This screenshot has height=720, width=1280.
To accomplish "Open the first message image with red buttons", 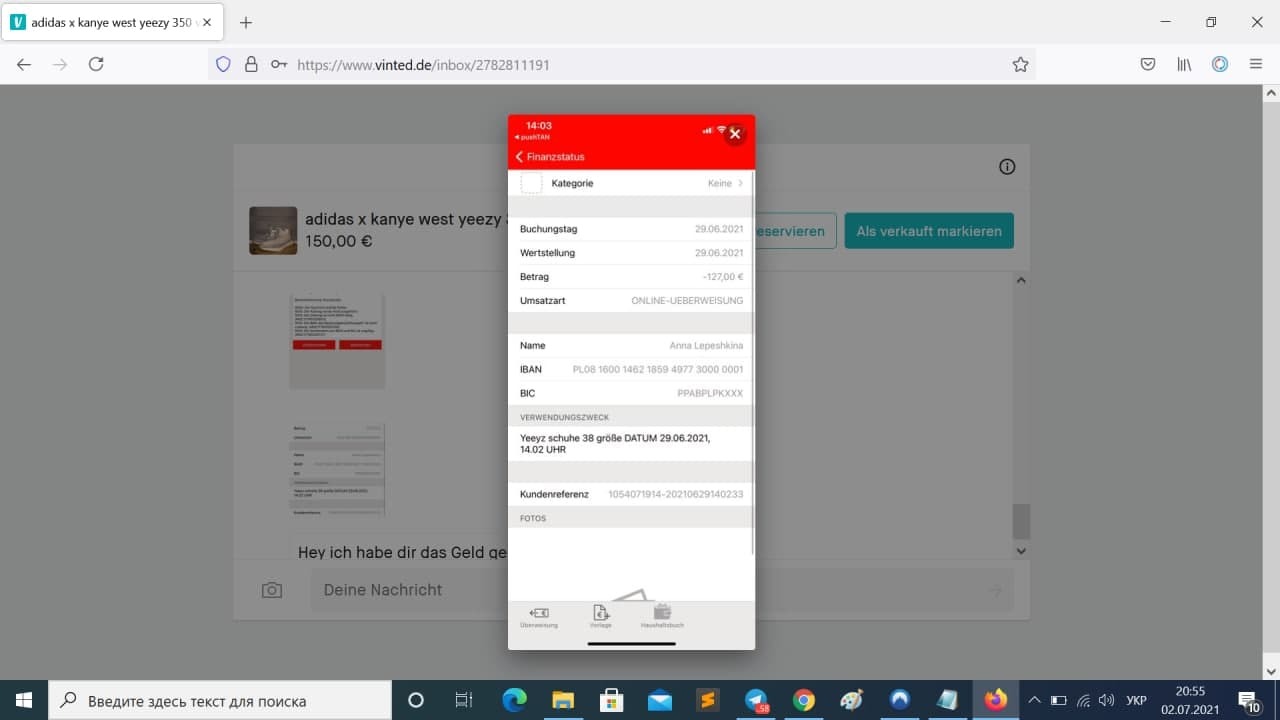I will [x=337, y=341].
